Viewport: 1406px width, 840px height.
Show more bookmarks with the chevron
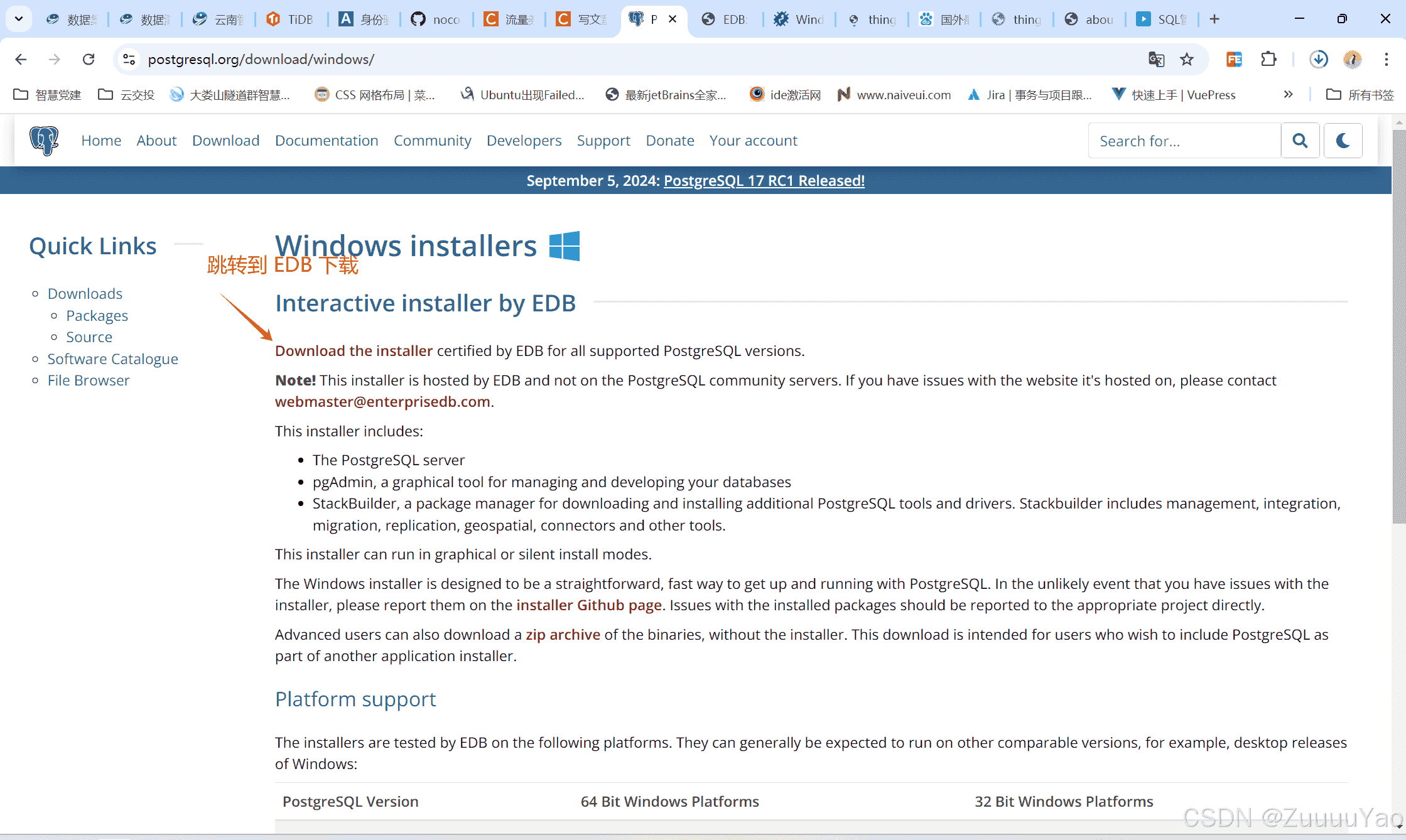click(x=1288, y=94)
